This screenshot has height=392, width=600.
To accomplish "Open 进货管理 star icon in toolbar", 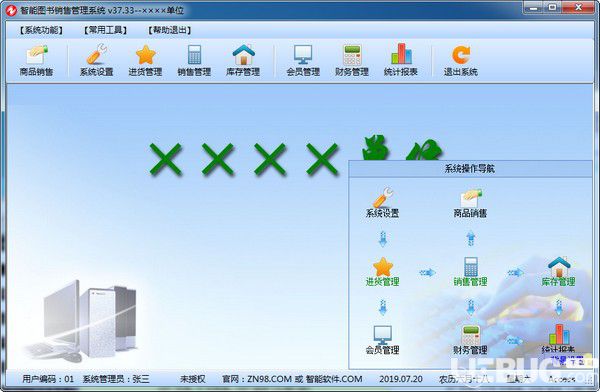I will point(145,60).
